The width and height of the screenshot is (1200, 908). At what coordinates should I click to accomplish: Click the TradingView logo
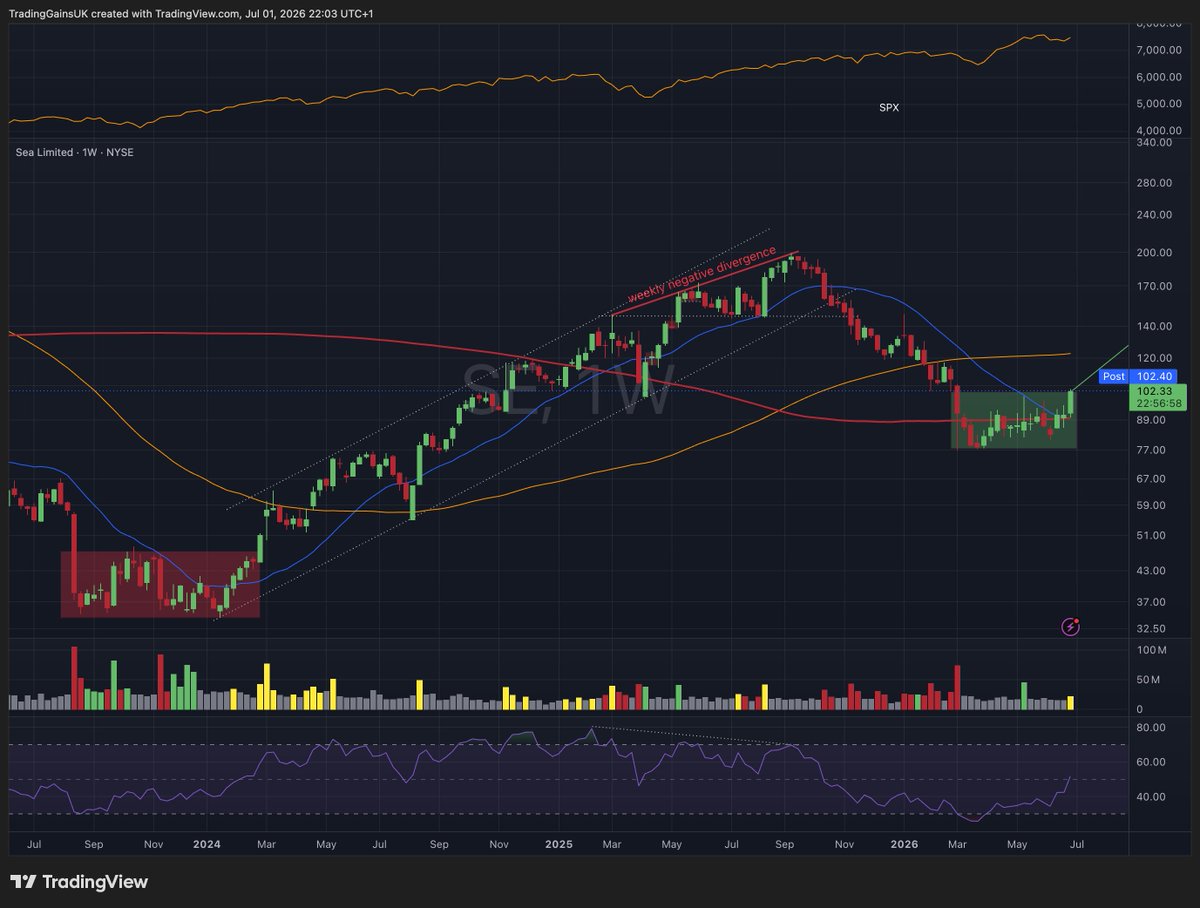click(x=79, y=882)
